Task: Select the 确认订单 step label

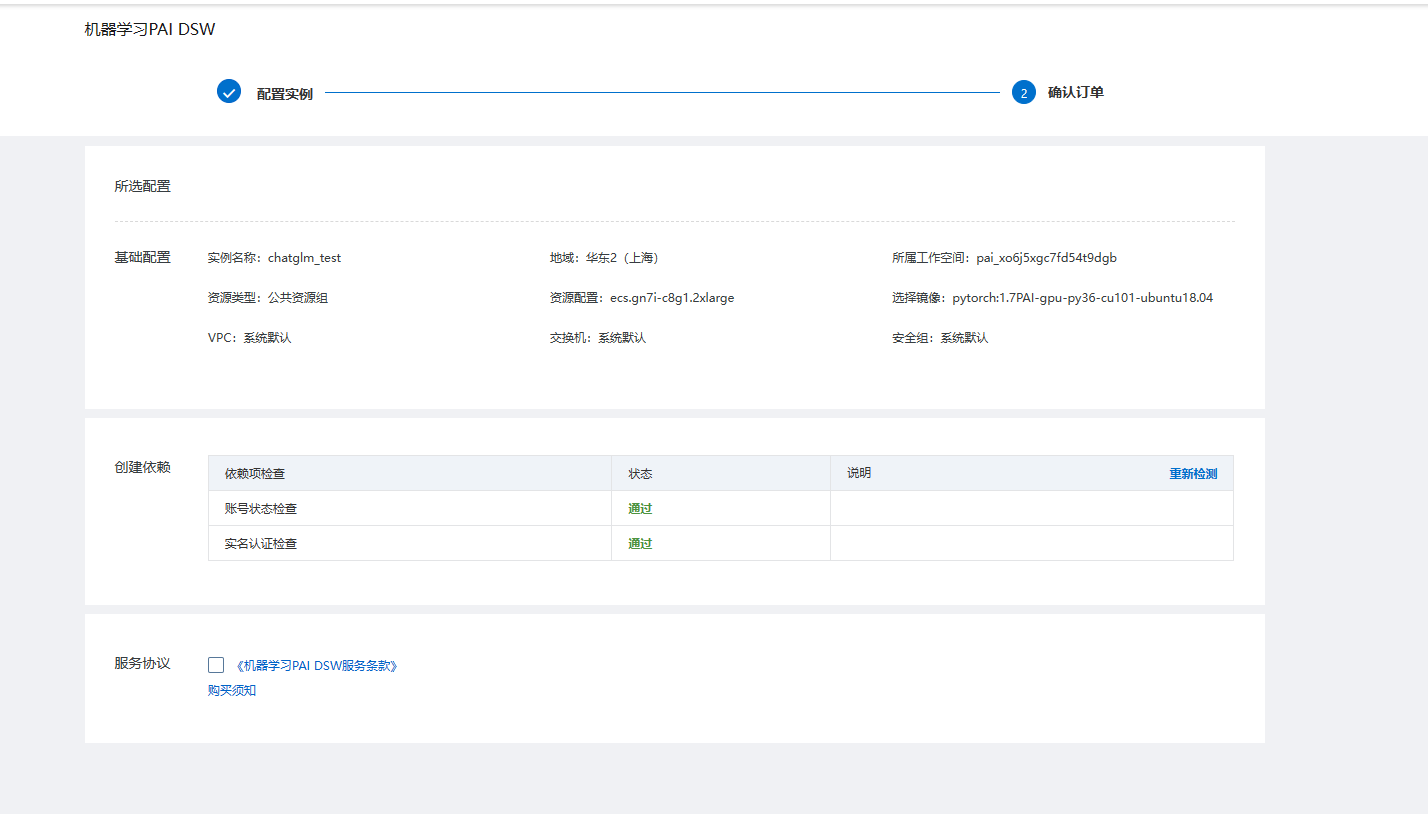Action: click(x=1075, y=93)
